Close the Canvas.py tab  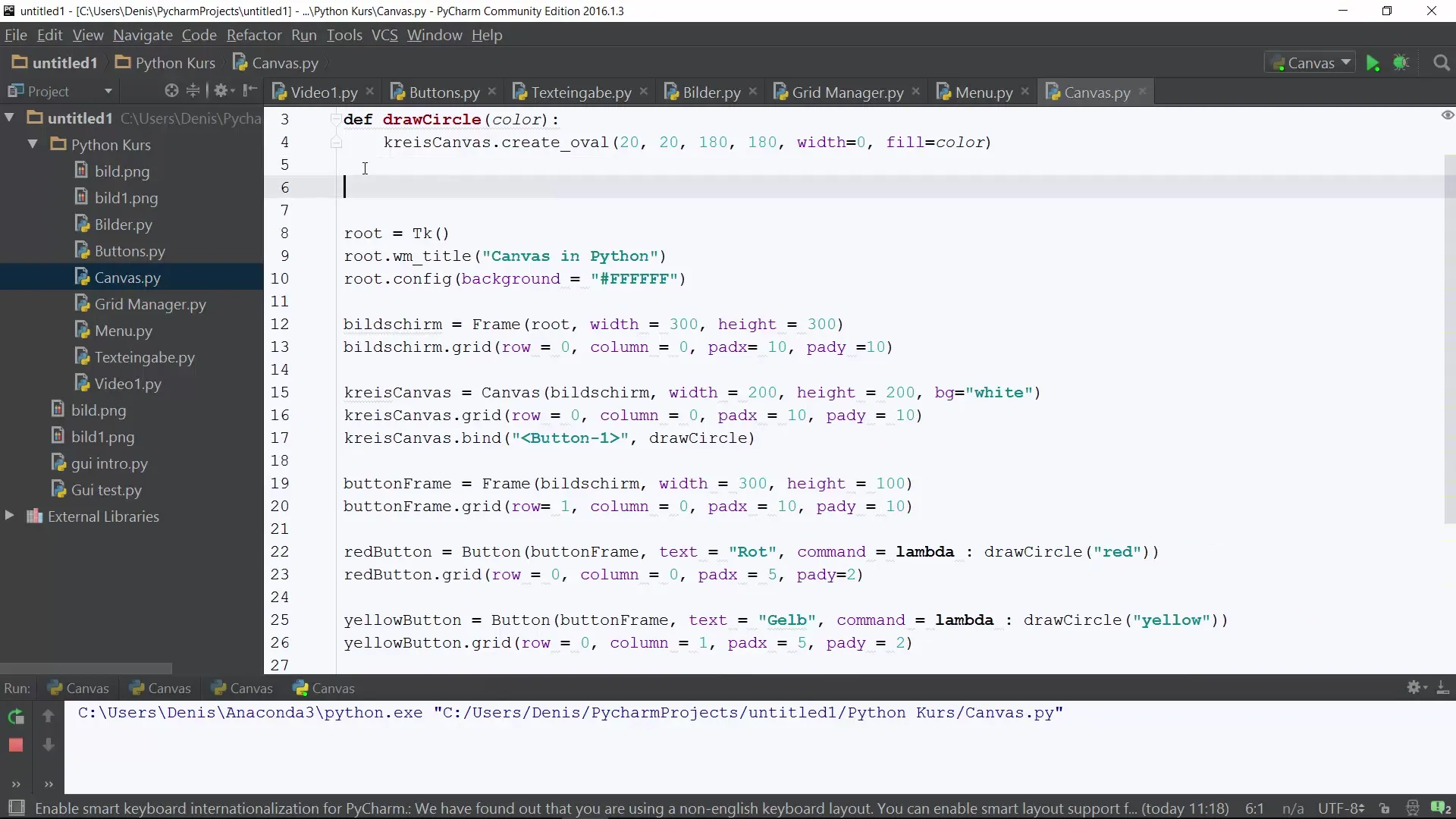point(1143,91)
